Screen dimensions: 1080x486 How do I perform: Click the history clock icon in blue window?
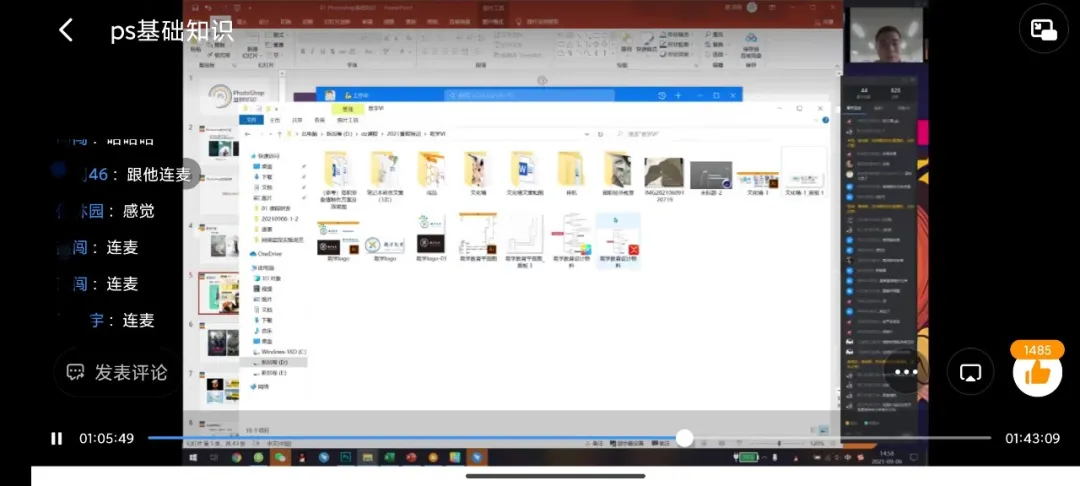point(662,95)
